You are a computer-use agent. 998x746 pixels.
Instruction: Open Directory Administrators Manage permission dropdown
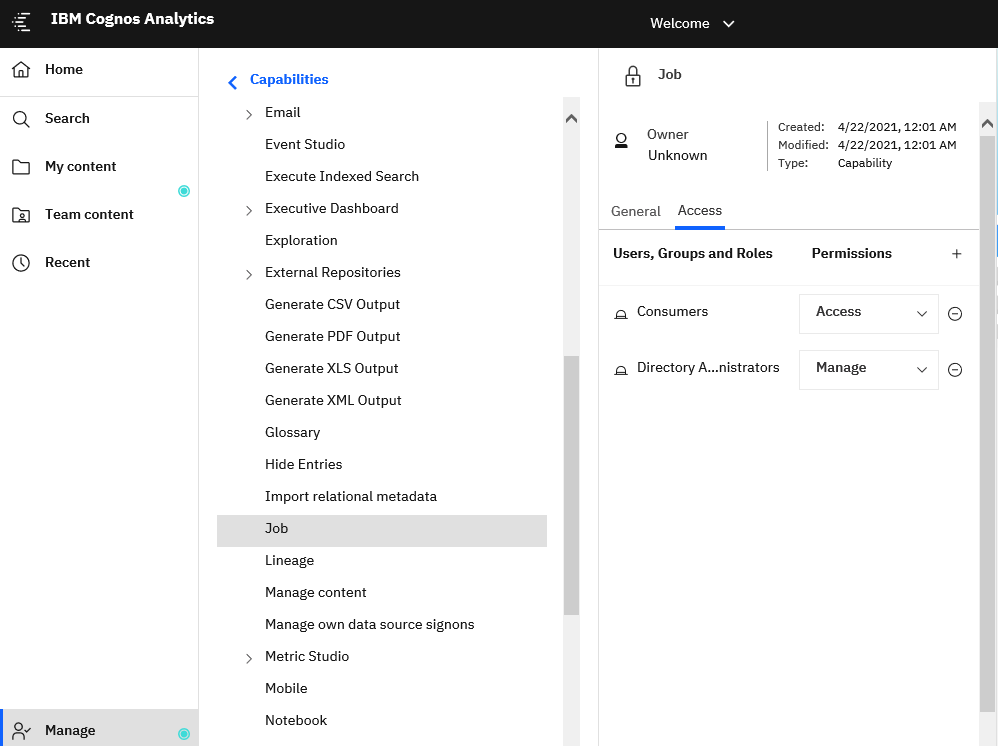(869, 370)
